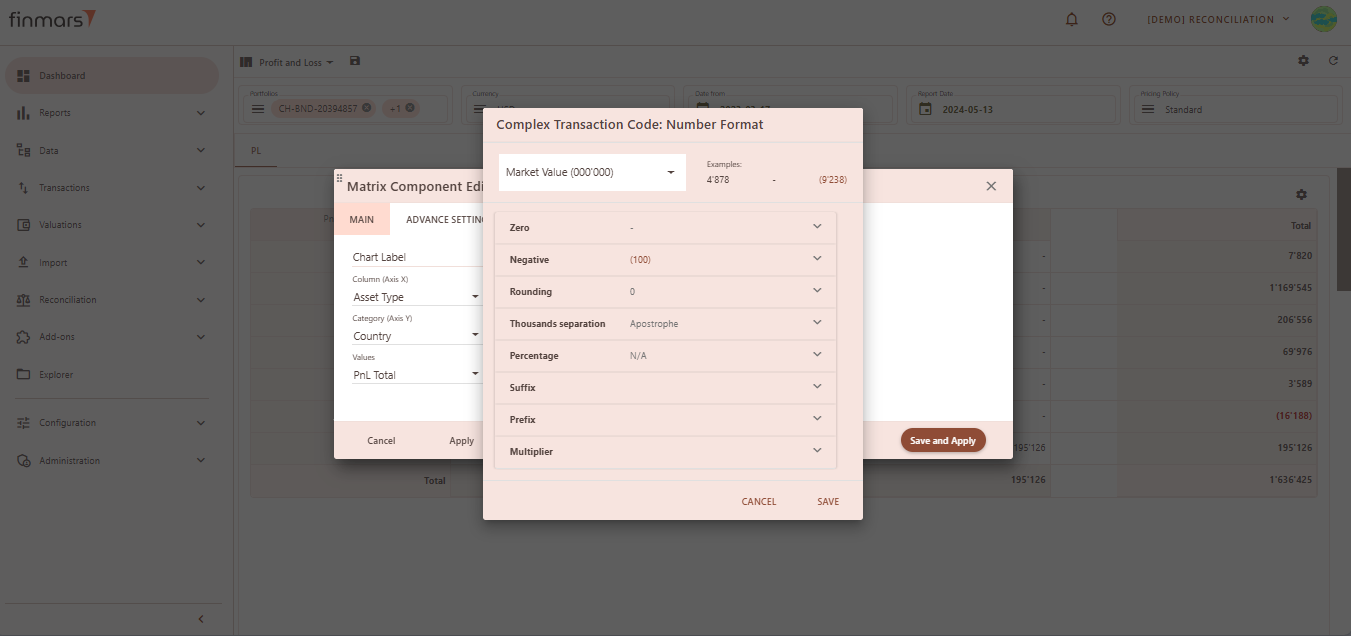
Task: Click CANCEL in Number Format dialog
Action: pyautogui.click(x=758, y=502)
